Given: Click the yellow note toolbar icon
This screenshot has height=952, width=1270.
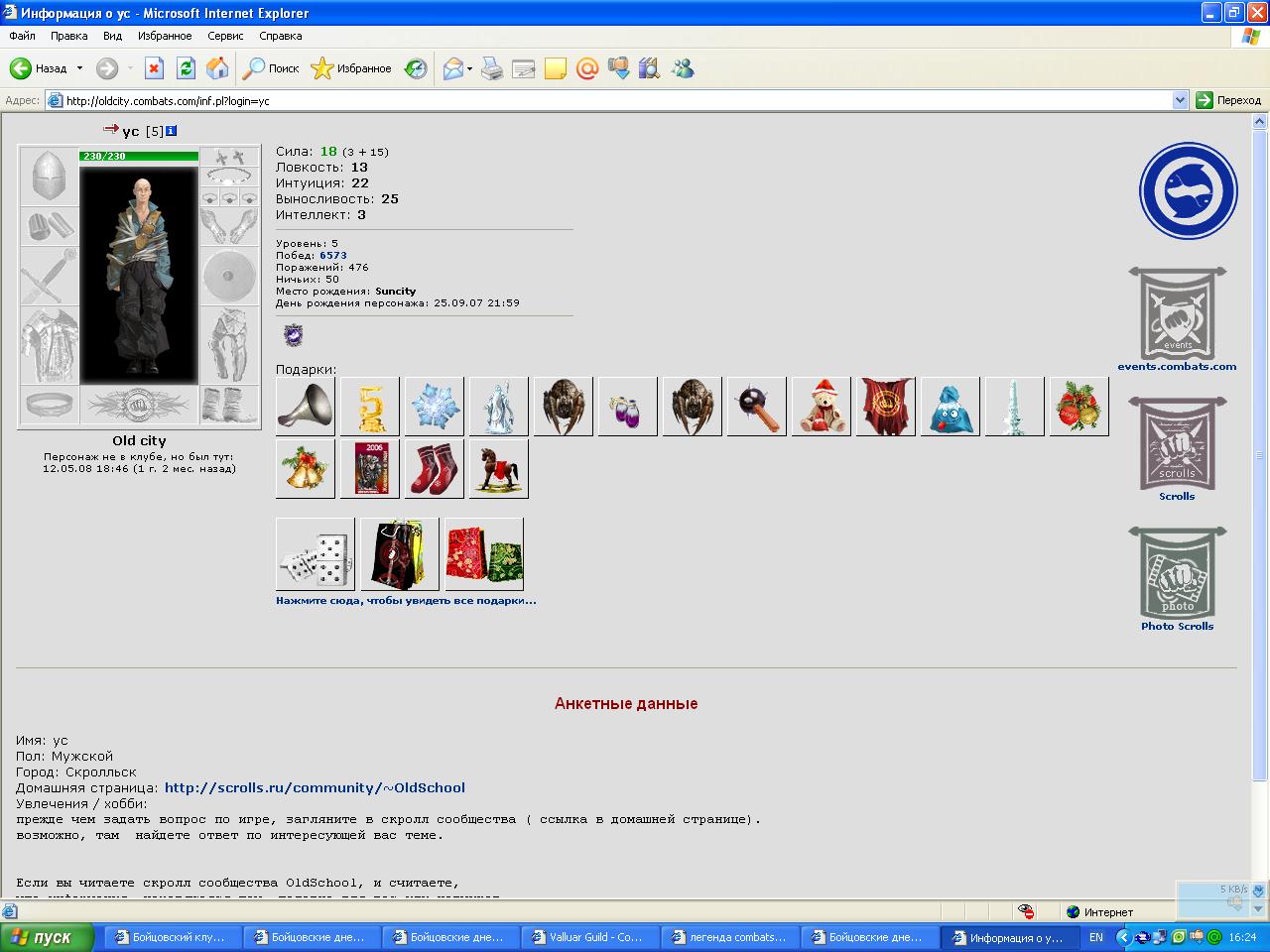Looking at the screenshot, I should (556, 68).
